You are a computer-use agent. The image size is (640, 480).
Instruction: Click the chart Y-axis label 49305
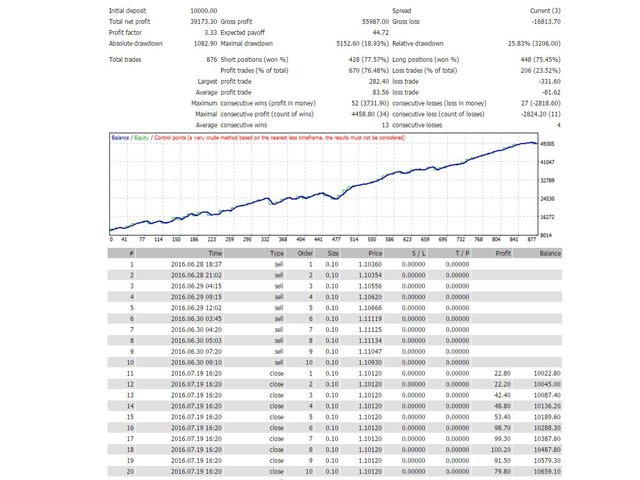pyautogui.click(x=547, y=144)
